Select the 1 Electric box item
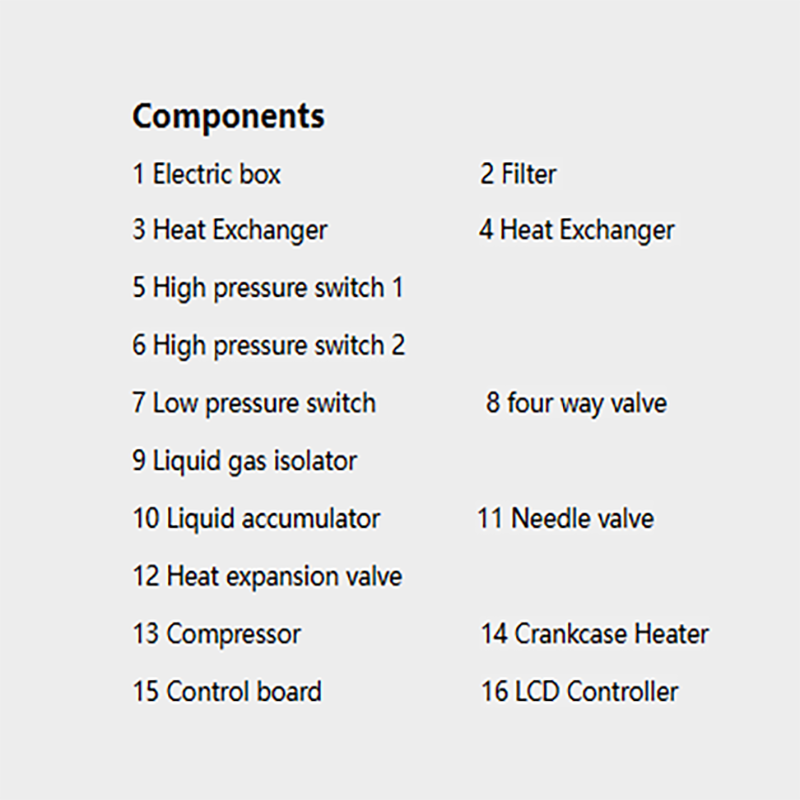The image size is (800, 800). pyautogui.click(x=207, y=174)
